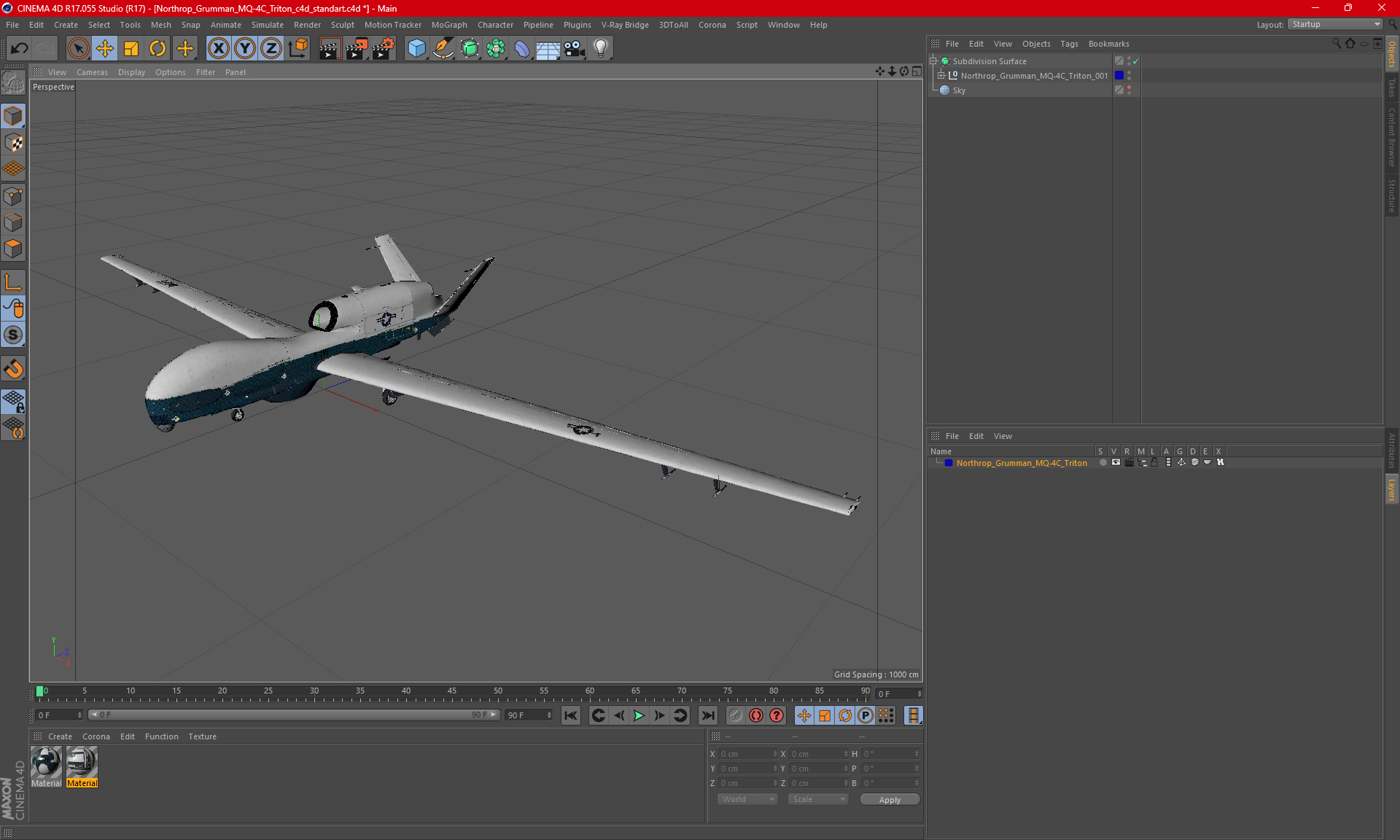Select the Scale tool
1400x840 pixels.
[x=131, y=49]
